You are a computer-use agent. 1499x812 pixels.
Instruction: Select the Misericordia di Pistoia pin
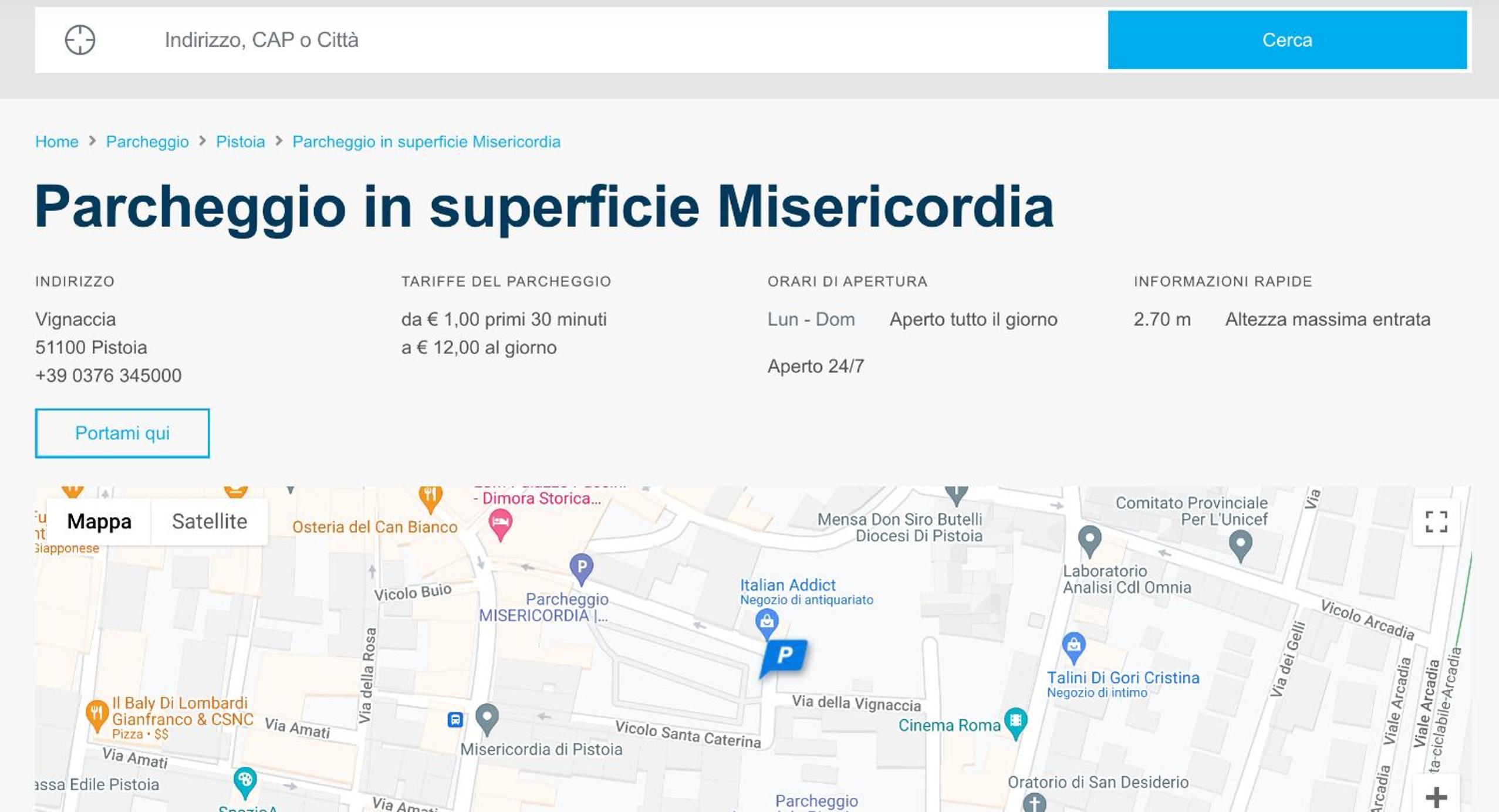(x=487, y=719)
